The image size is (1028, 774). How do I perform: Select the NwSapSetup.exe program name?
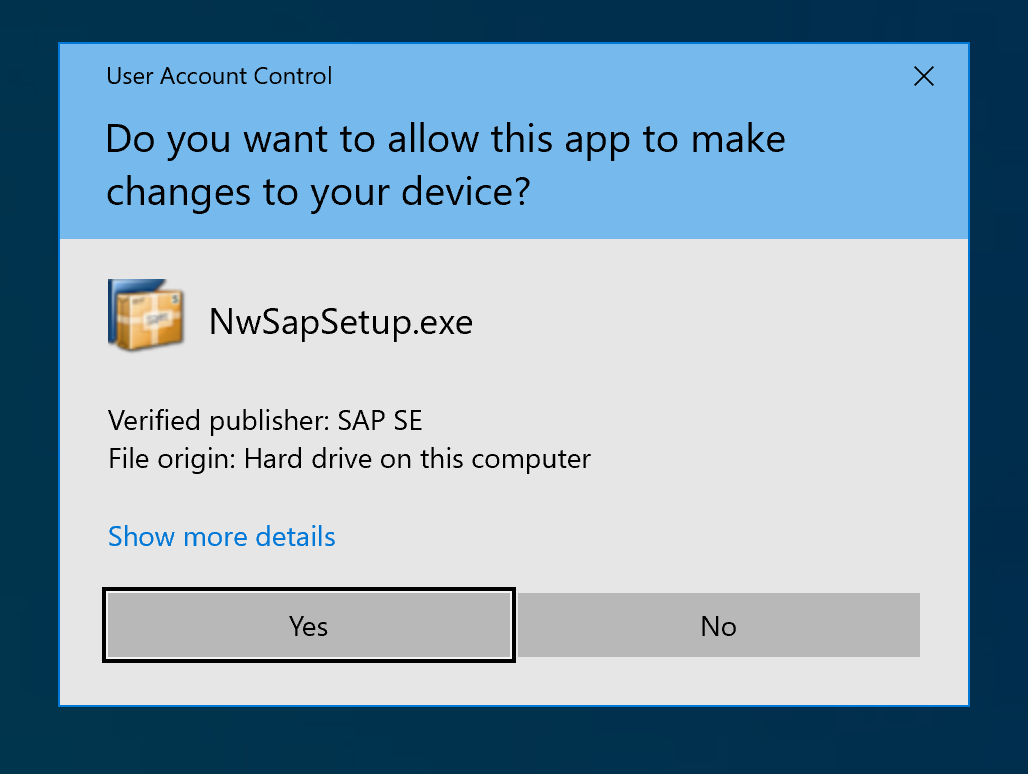340,322
